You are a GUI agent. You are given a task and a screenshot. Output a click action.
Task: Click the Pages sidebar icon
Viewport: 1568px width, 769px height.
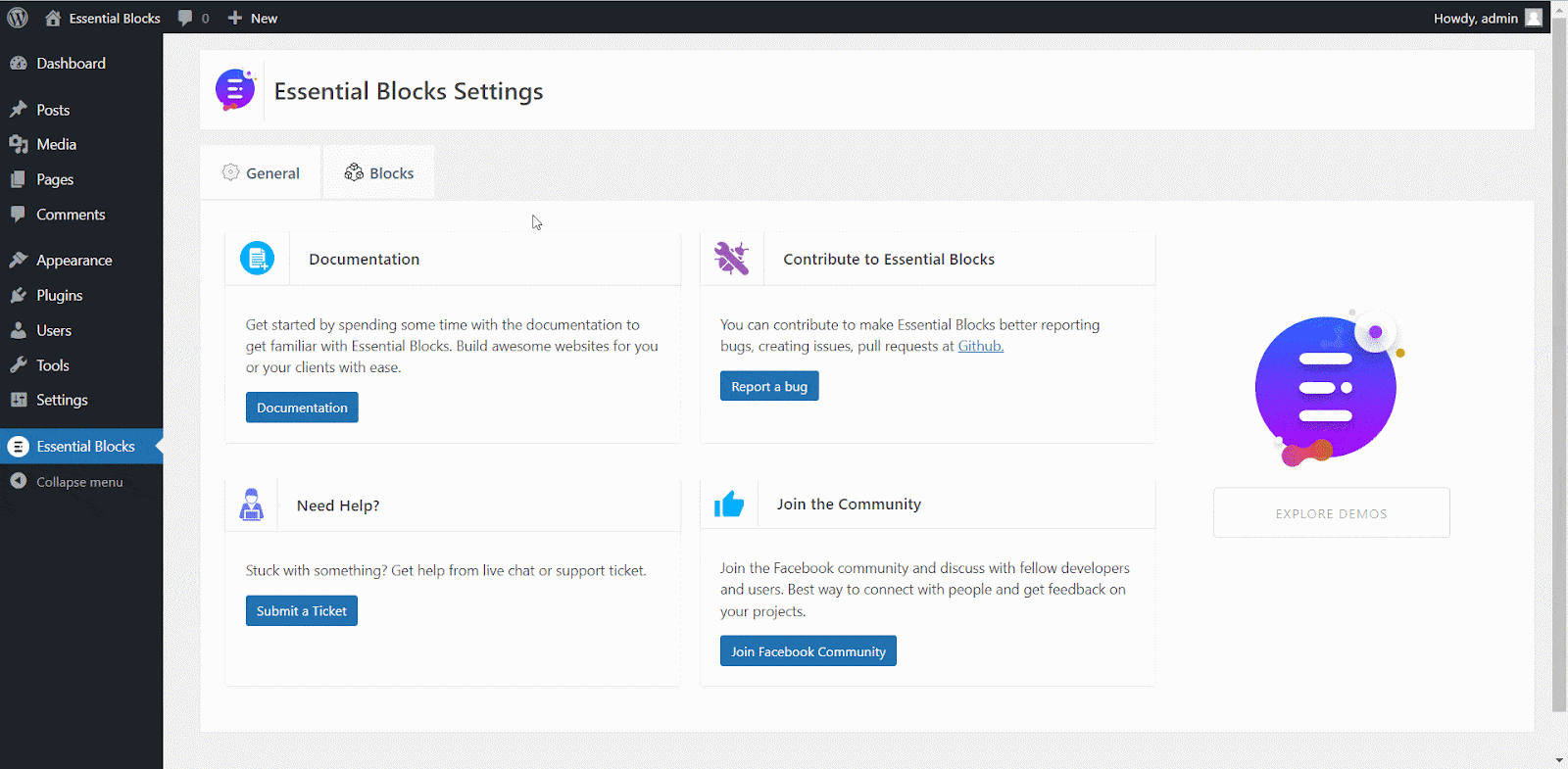19,179
